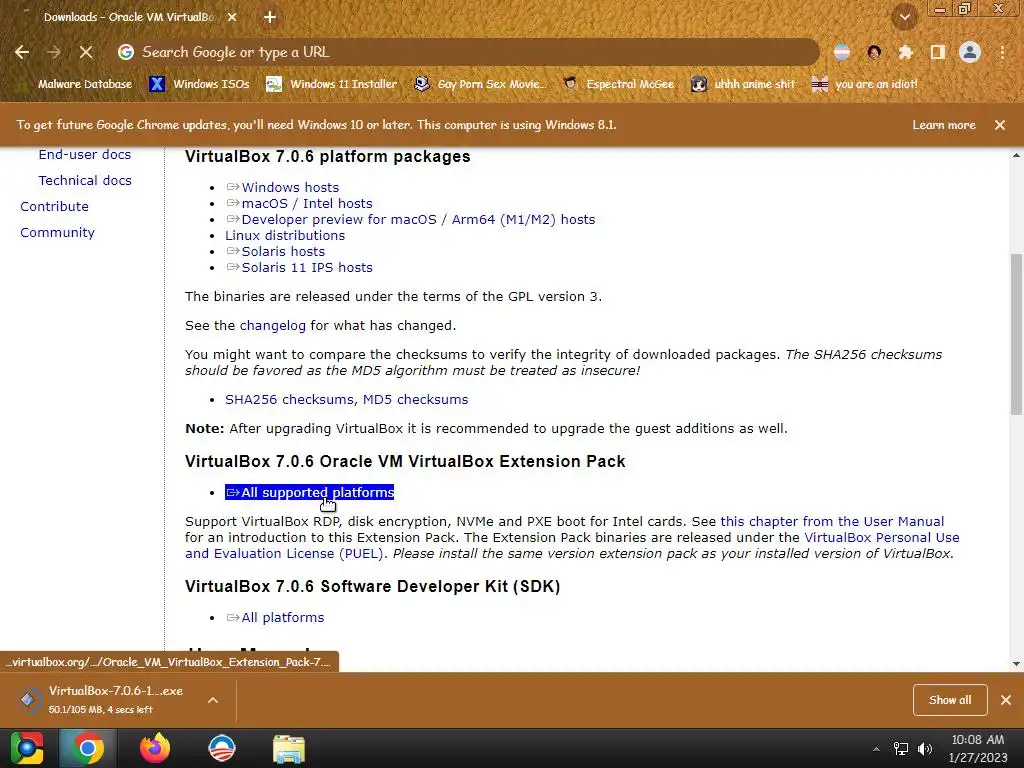This screenshot has height=768, width=1024.
Task: Open the Linux distributions link
Action: (x=285, y=236)
